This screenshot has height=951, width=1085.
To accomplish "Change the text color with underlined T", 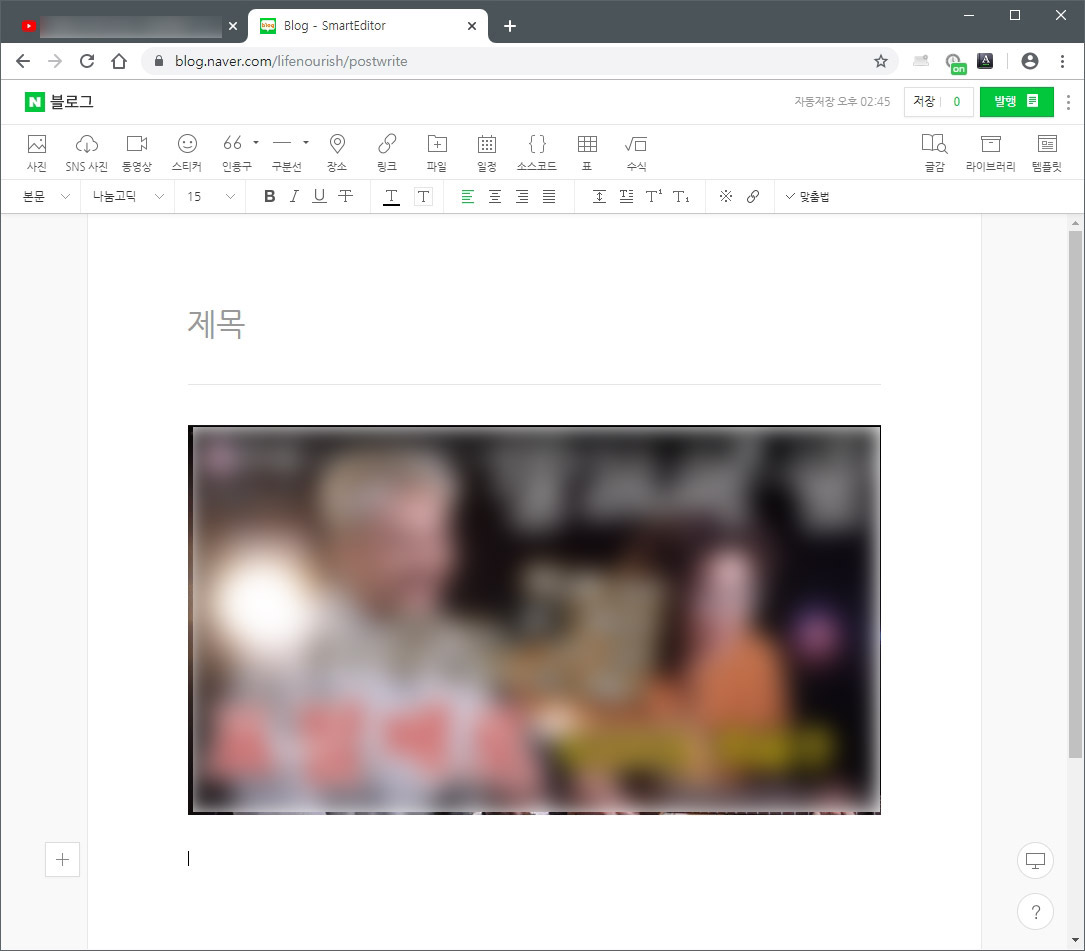I will [x=391, y=197].
